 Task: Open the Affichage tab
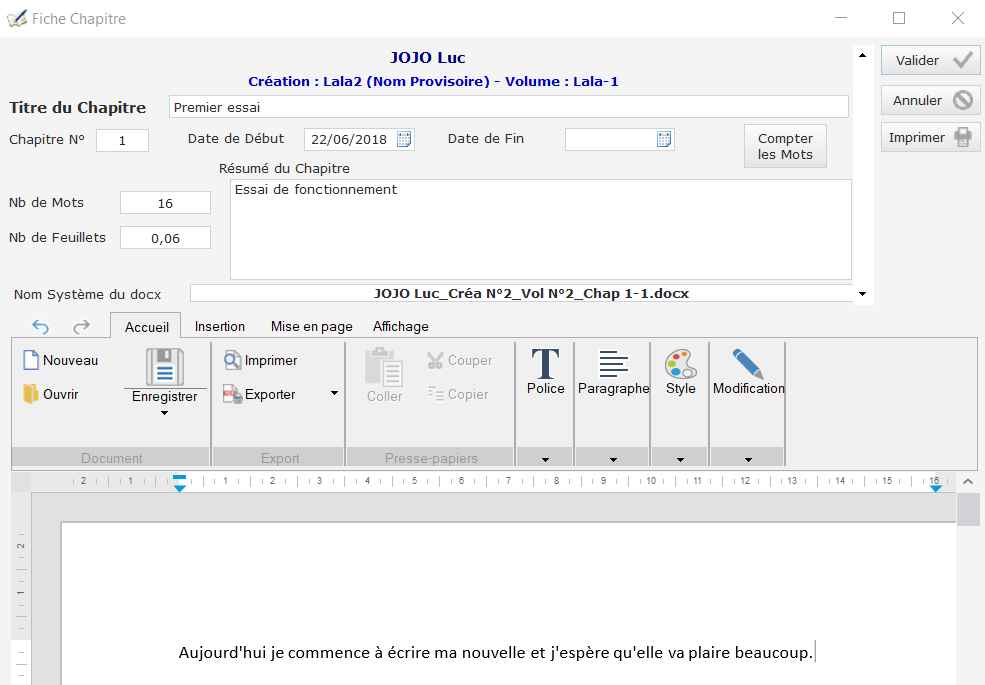click(401, 326)
